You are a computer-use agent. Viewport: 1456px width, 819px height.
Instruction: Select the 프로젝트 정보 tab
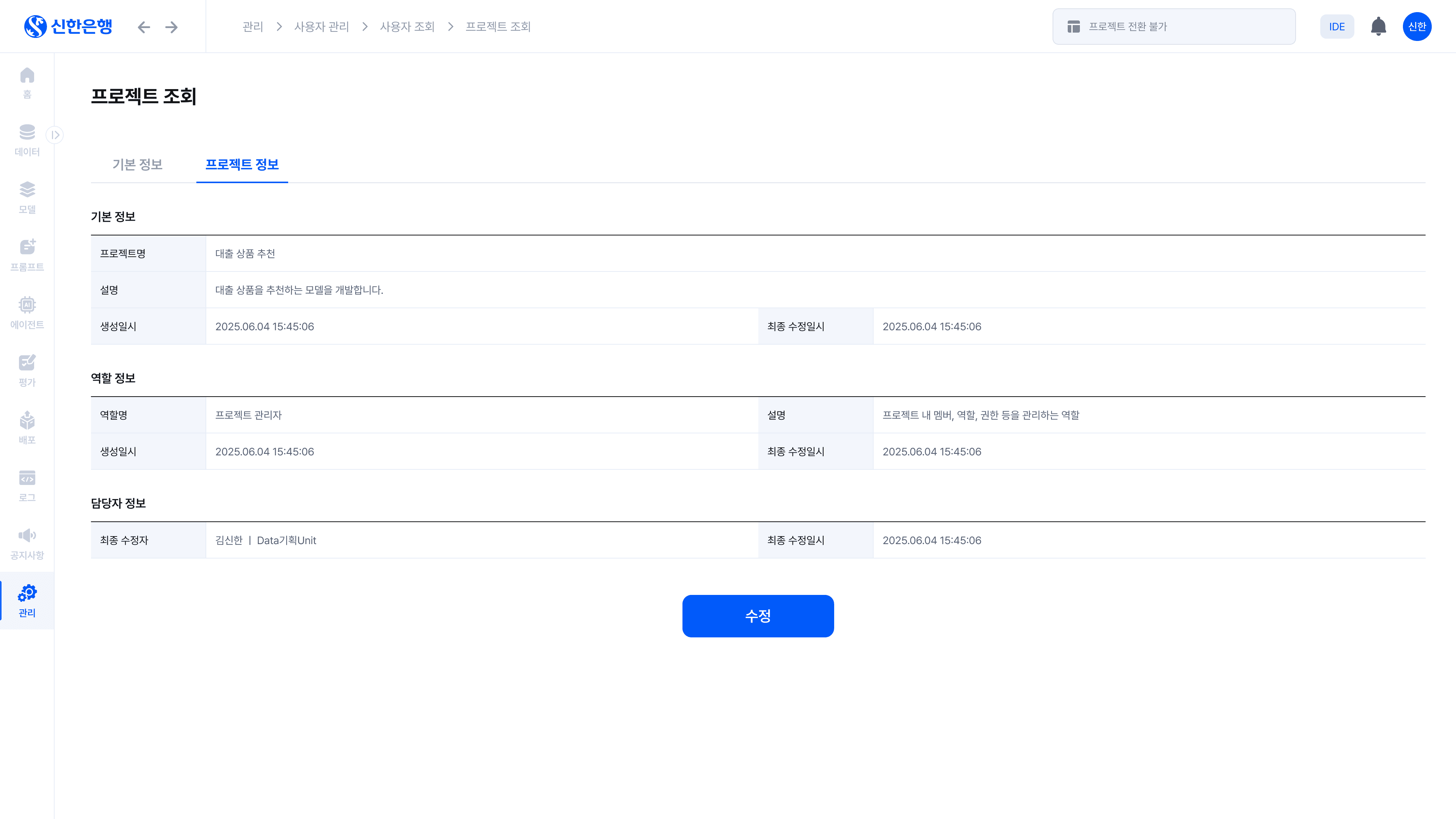242,165
